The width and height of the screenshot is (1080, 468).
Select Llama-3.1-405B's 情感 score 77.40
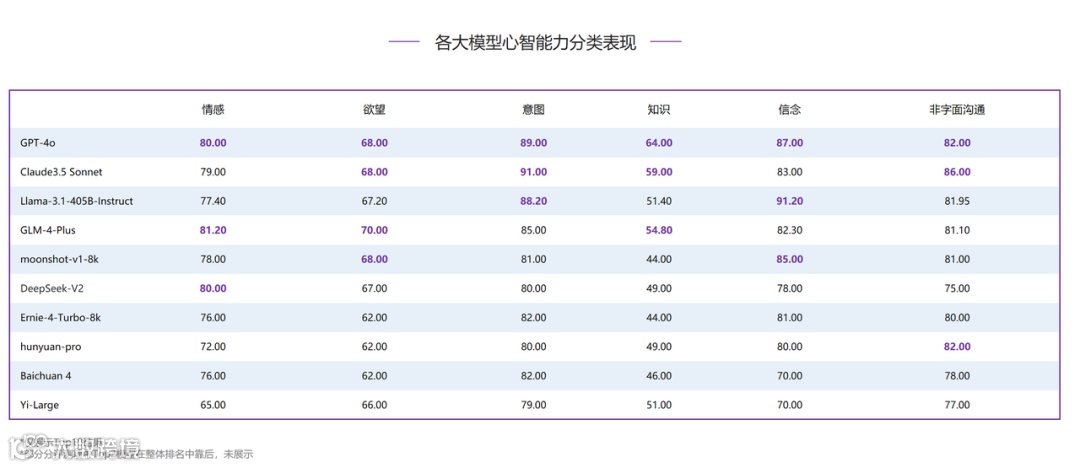(213, 201)
